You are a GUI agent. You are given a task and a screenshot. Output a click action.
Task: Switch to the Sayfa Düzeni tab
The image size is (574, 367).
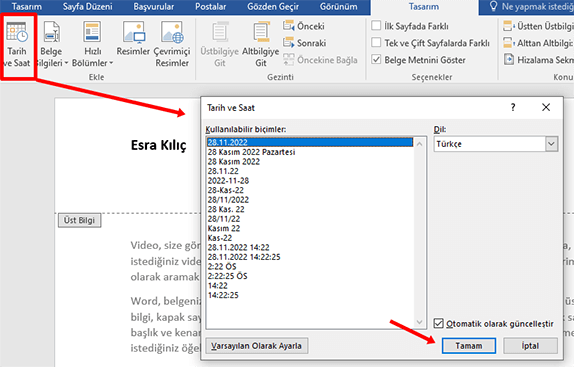point(87,7)
